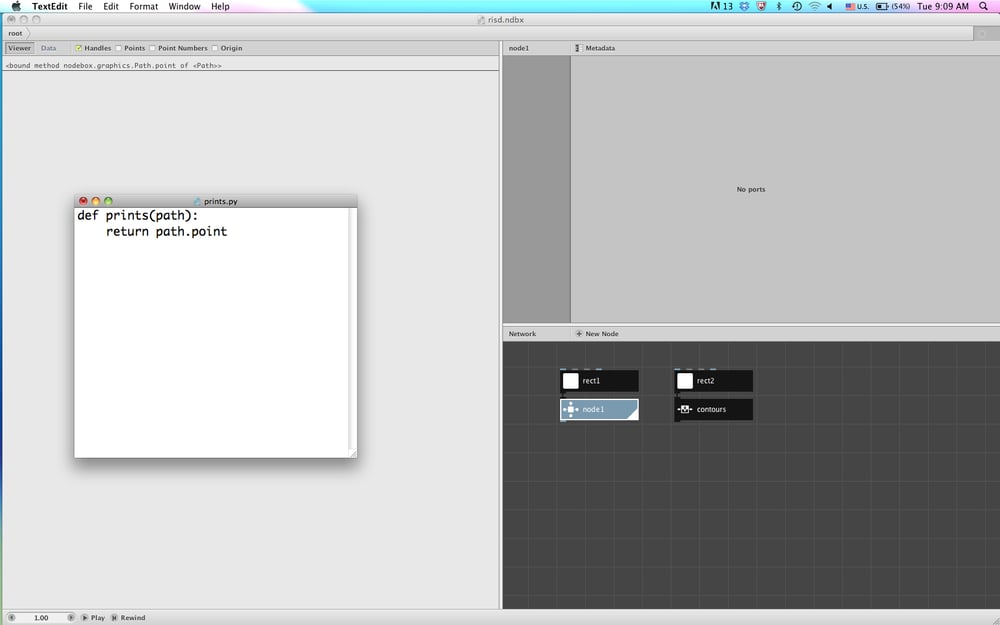Click the Rewind button
The width and height of the screenshot is (1000, 625).
pyautogui.click(x=128, y=617)
